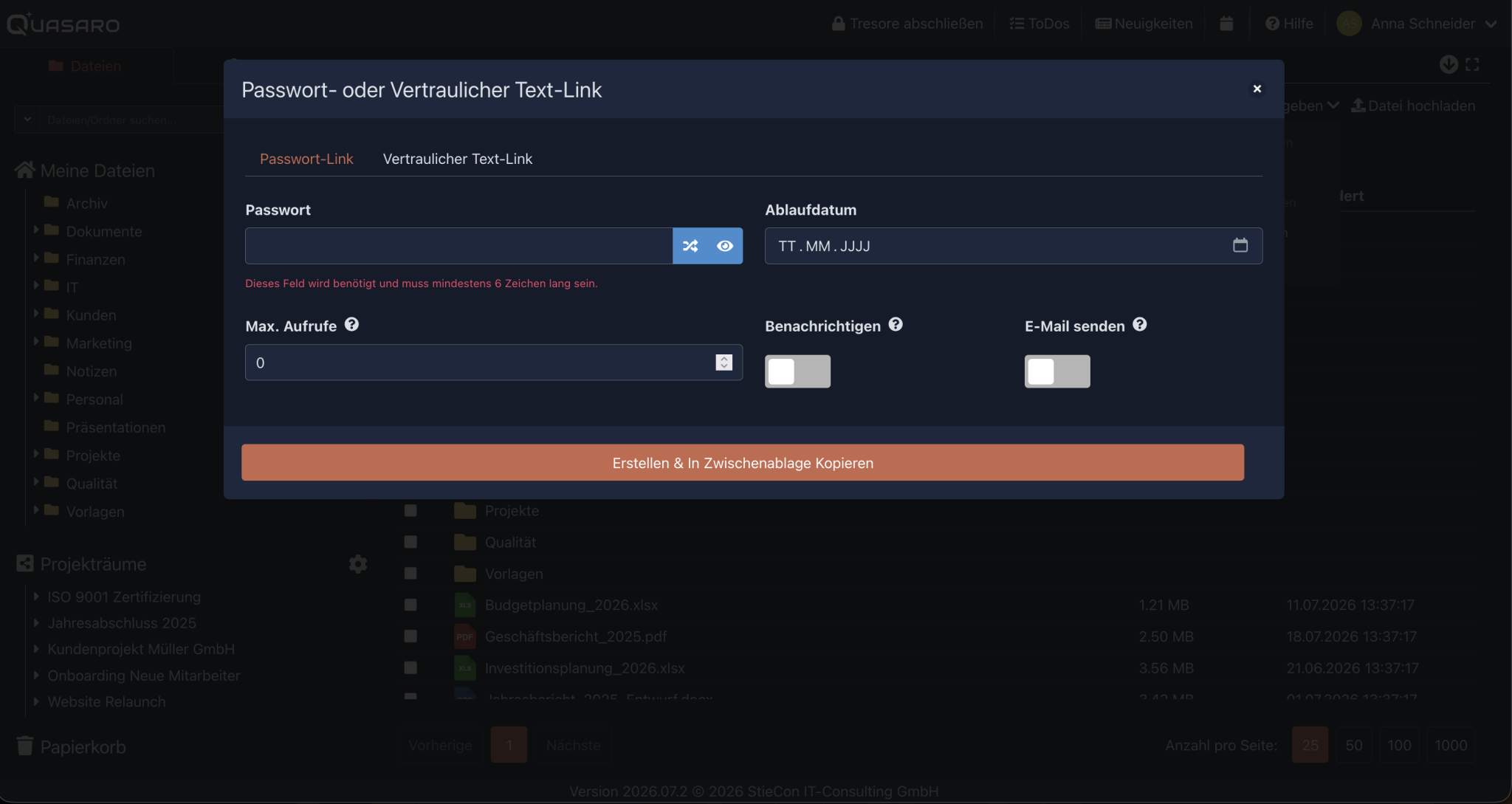
Task: Click the download arrow icon top right
Action: point(1449,64)
